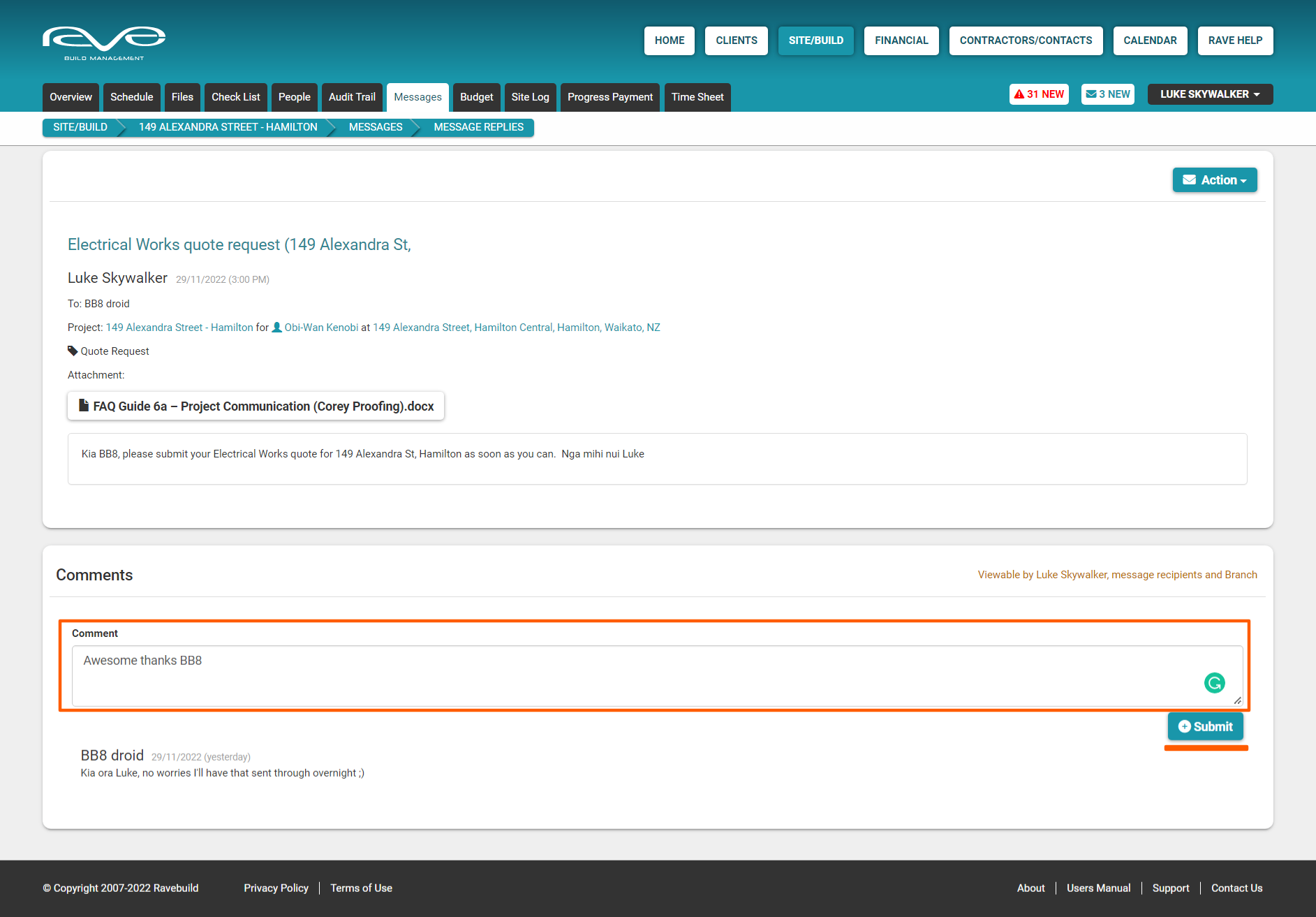Viewport: 1316px width, 917px height.
Task: Click the Site/Build breadcrumb
Action: pos(80,127)
